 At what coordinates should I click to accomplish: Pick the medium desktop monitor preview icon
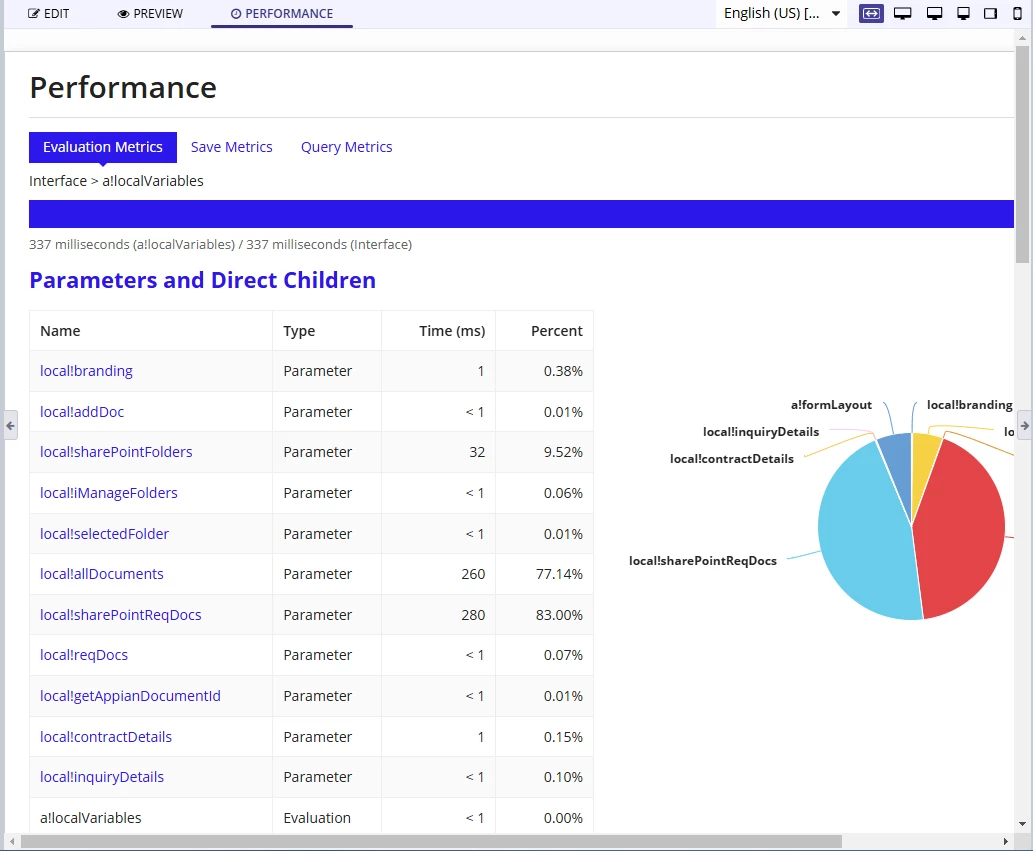(934, 13)
